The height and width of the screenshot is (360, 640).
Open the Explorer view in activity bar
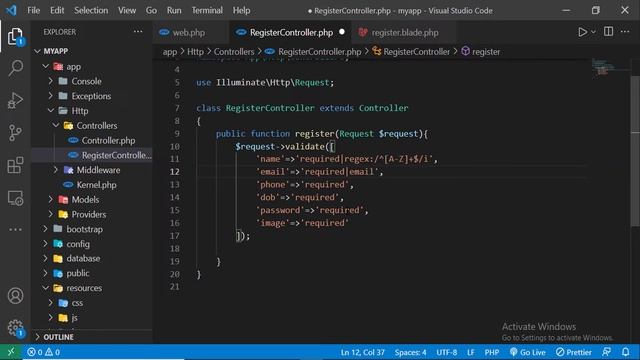click(16, 37)
